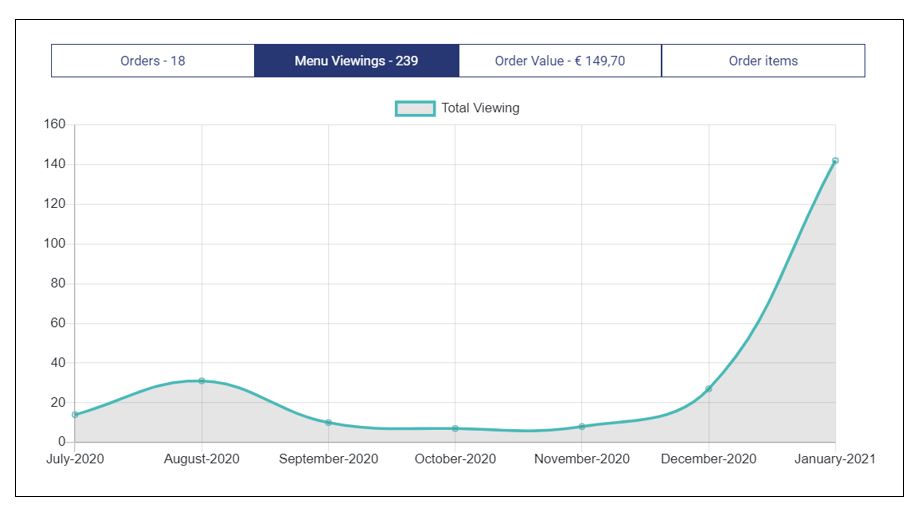Viewport: 921px width, 516px height.
Task: Click the January-2021 highest data point
Action: click(835, 161)
